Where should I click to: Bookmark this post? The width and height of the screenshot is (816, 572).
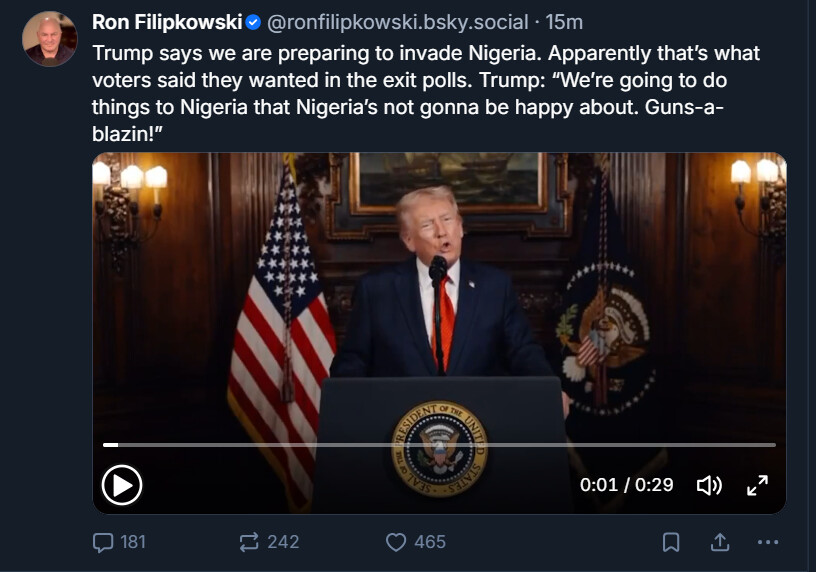pyautogui.click(x=671, y=542)
